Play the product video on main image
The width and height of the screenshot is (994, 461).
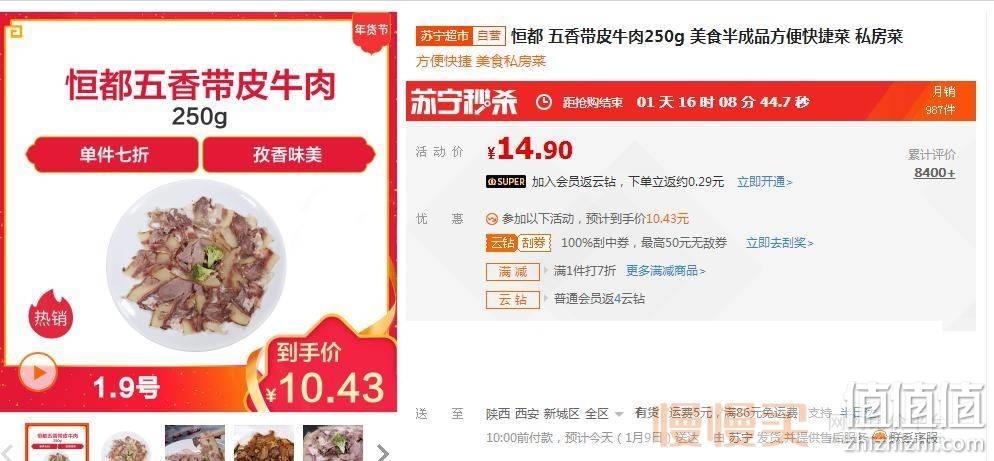(37, 372)
